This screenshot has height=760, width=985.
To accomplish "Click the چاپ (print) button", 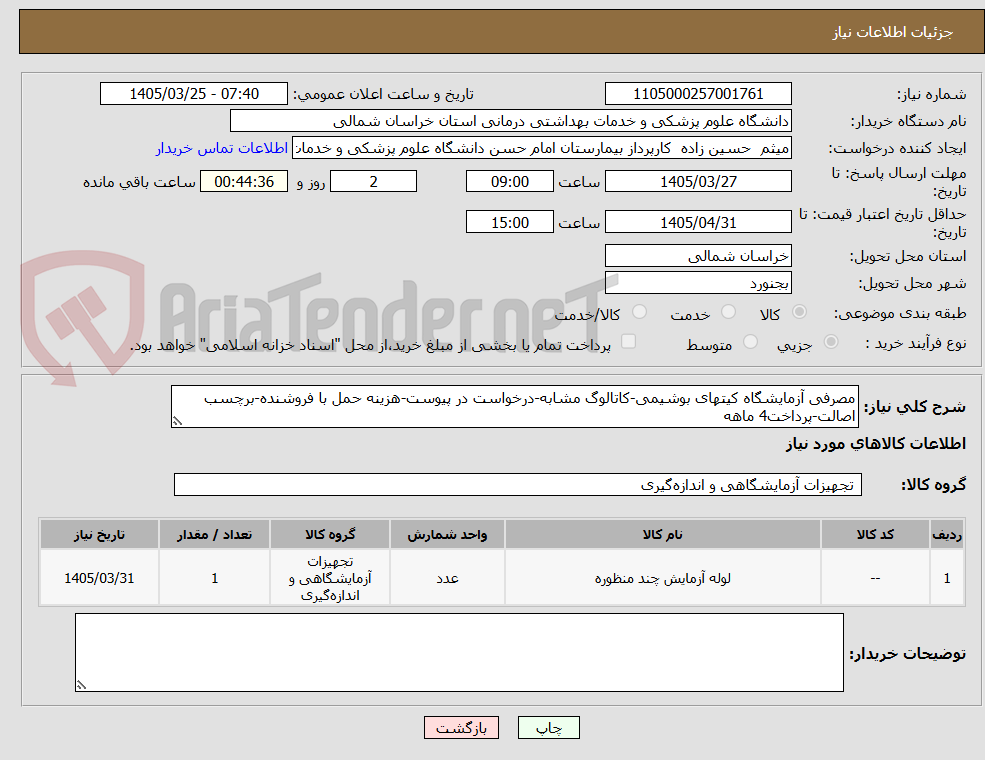I will [548, 727].
